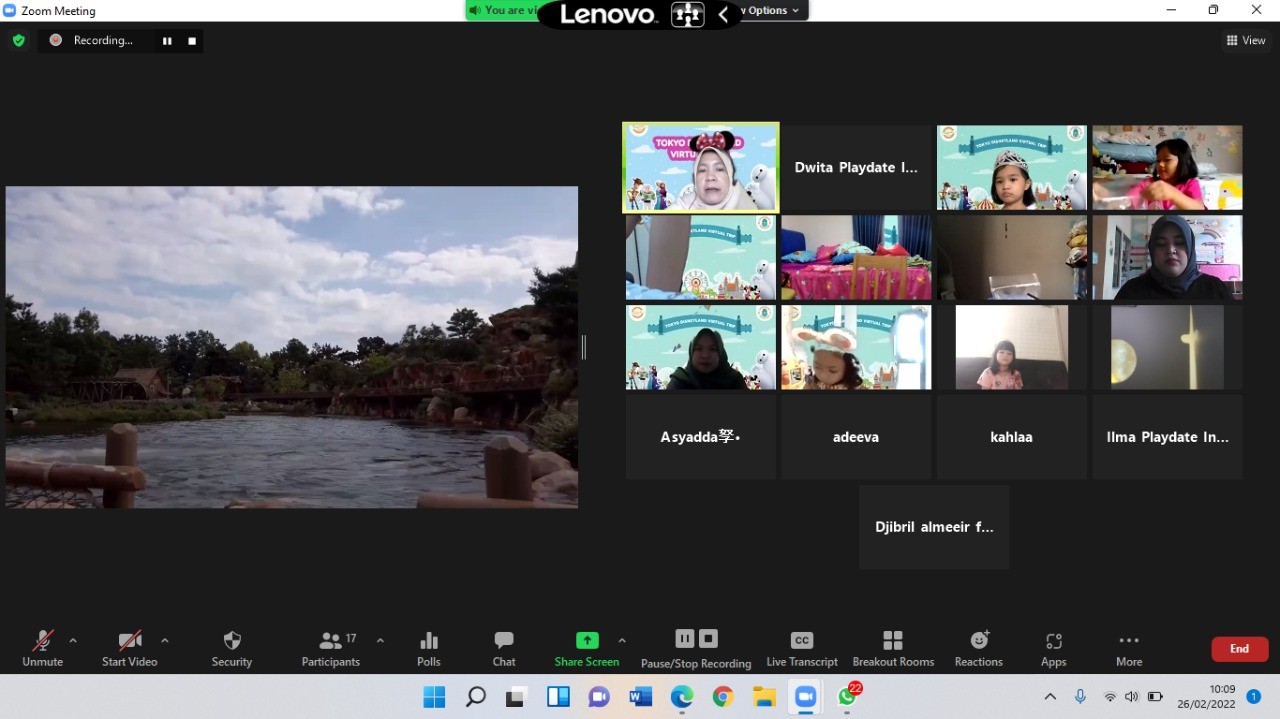
Task: Expand share options caret beside Share Screen
Action: pos(622,640)
